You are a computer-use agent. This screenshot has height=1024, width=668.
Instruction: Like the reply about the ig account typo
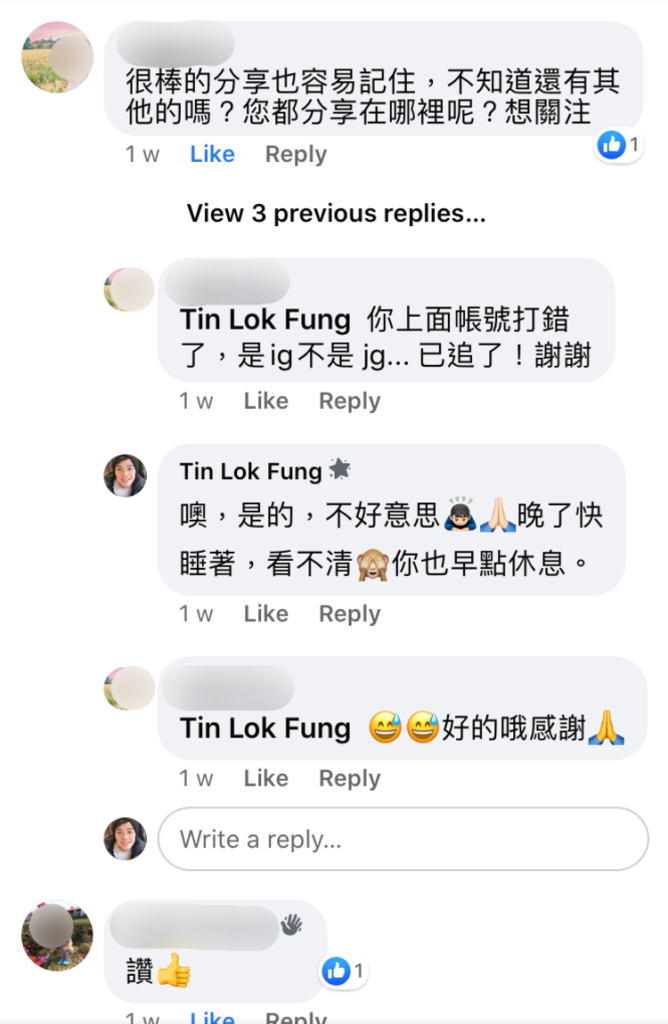pos(265,401)
